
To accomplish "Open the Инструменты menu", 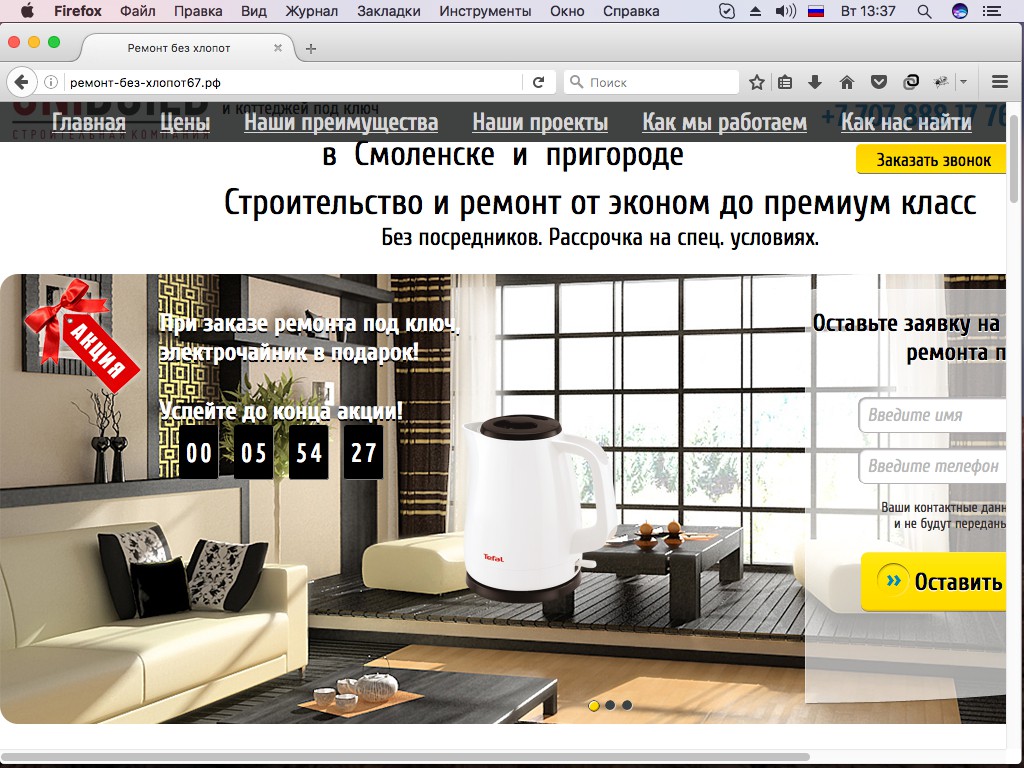I will [485, 11].
